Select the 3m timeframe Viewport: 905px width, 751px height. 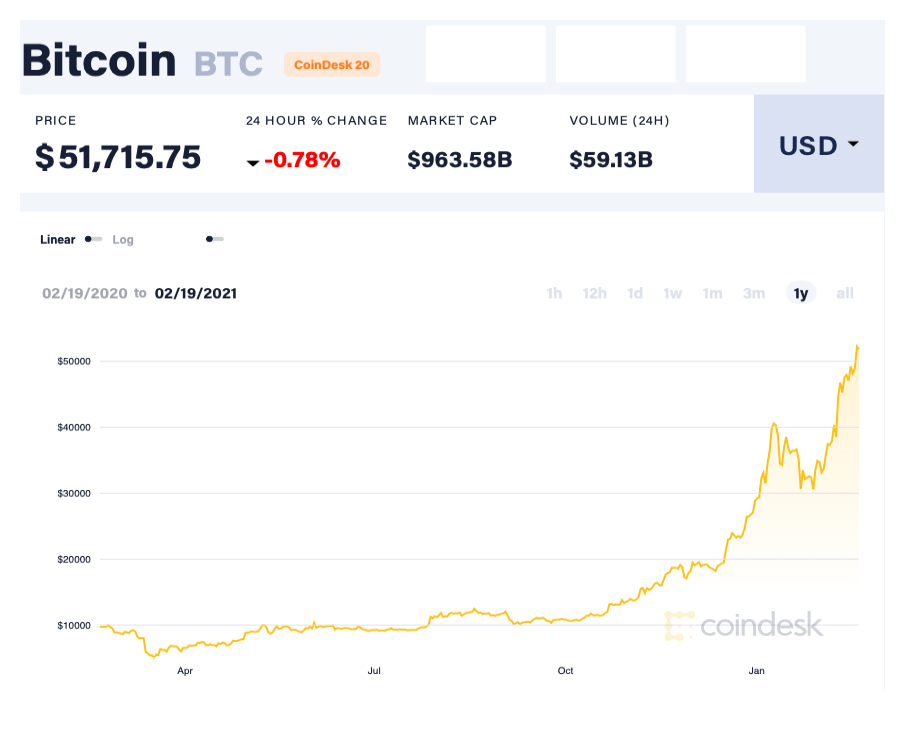pyautogui.click(x=753, y=293)
